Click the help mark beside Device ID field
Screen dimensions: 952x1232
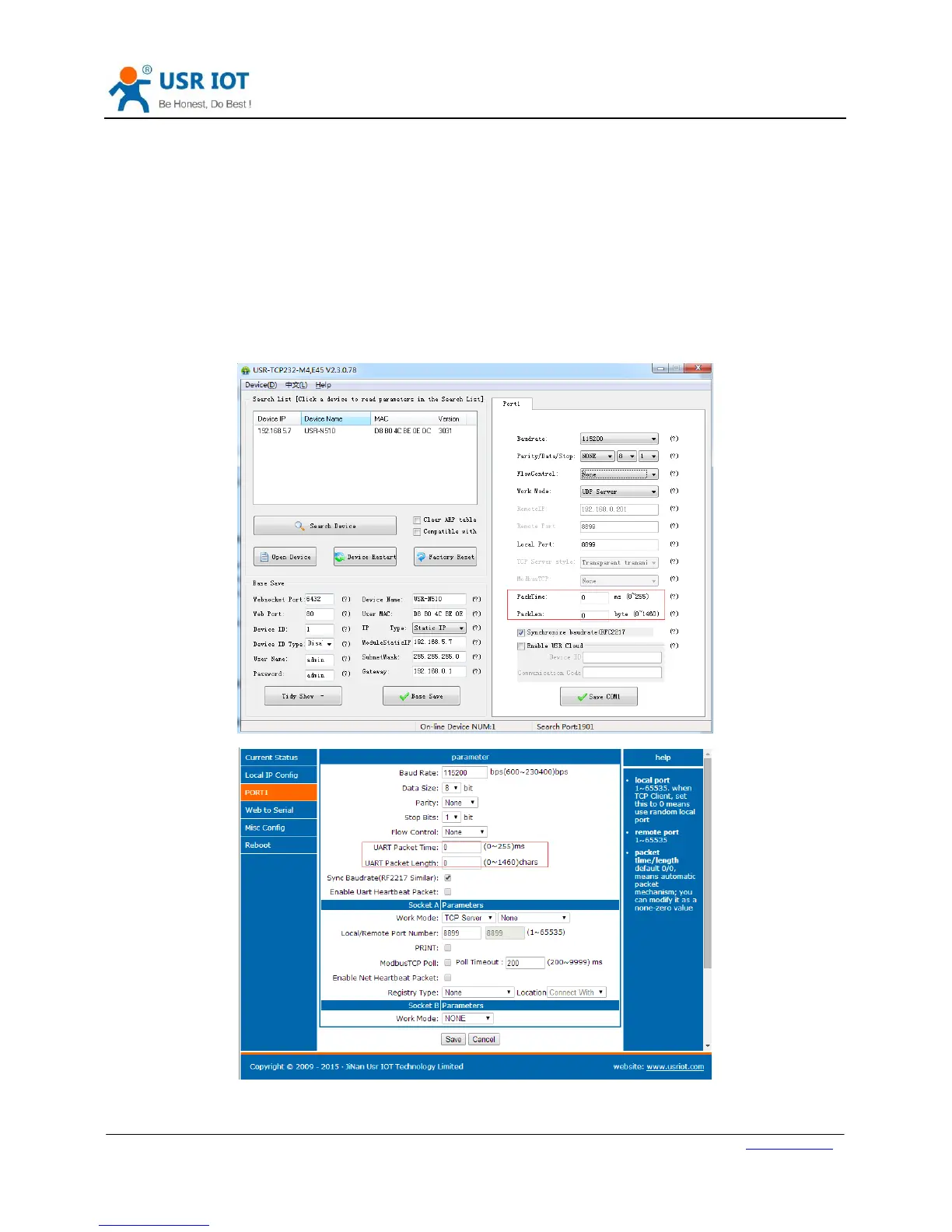click(346, 628)
